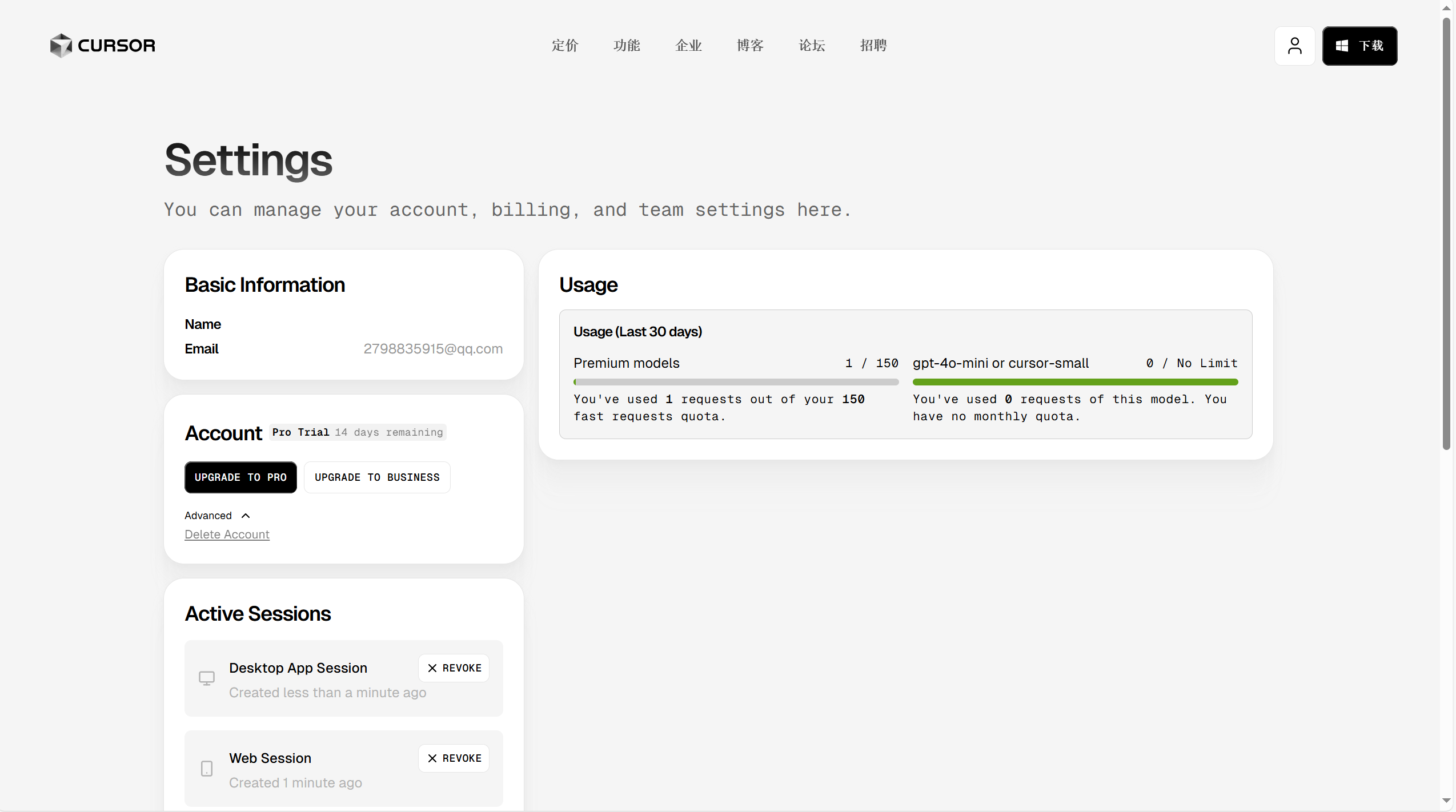Click the gpt-4o-mini green usage bar
The image size is (1456, 812).
[x=1074, y=382]
